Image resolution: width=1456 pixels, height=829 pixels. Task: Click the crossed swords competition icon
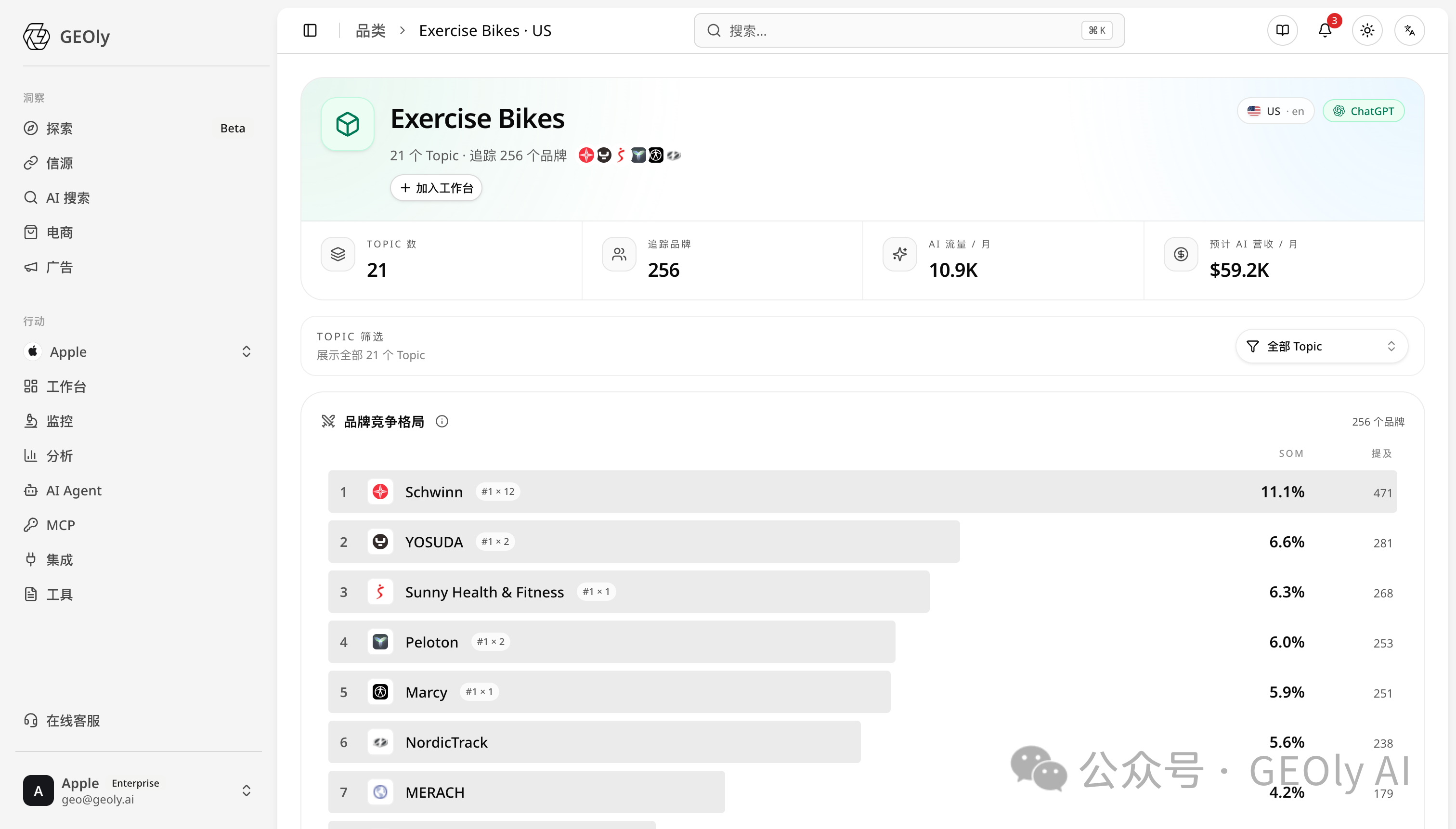tap(328, 421)
